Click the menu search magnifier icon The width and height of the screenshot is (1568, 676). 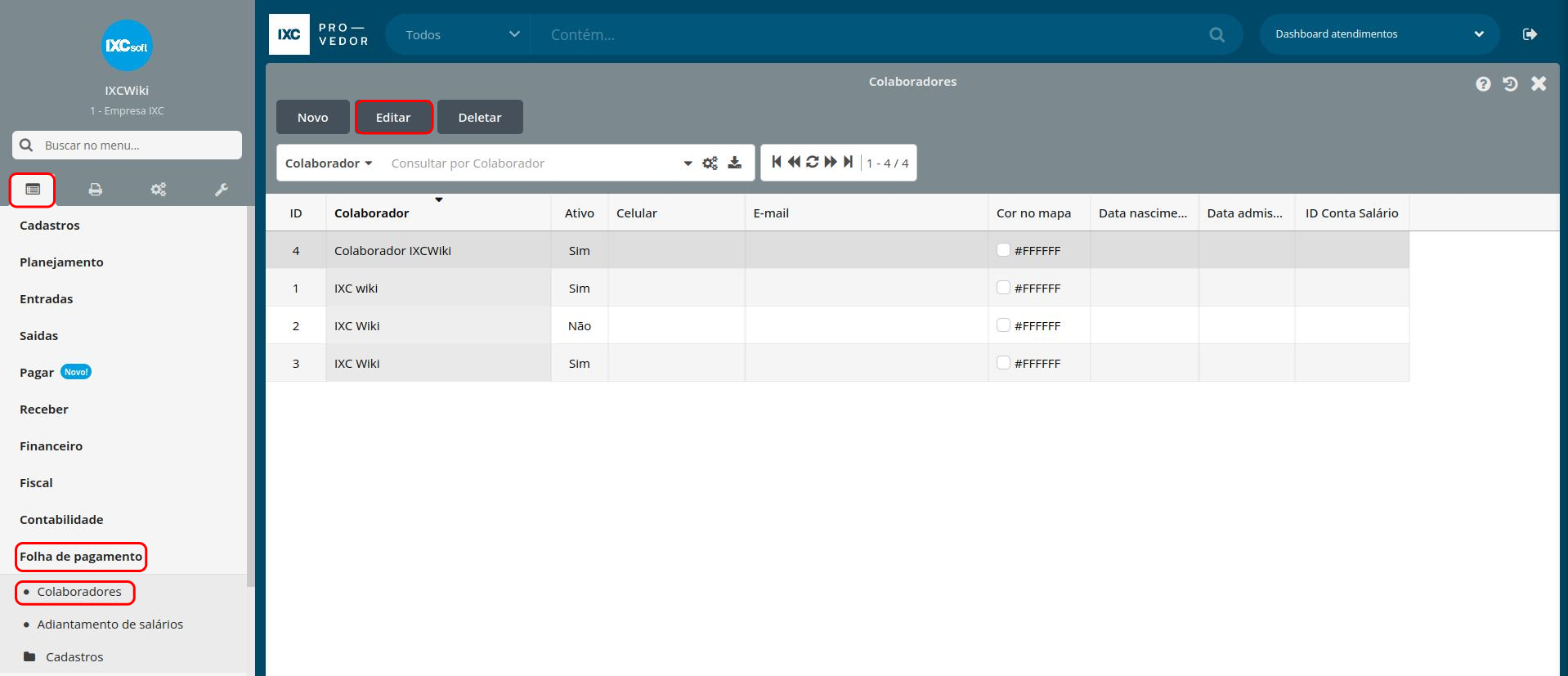click(x=26, y=145)
